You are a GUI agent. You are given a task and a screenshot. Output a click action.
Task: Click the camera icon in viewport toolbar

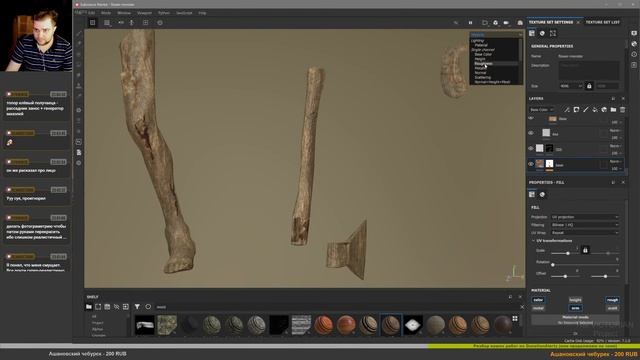(506, 23)
